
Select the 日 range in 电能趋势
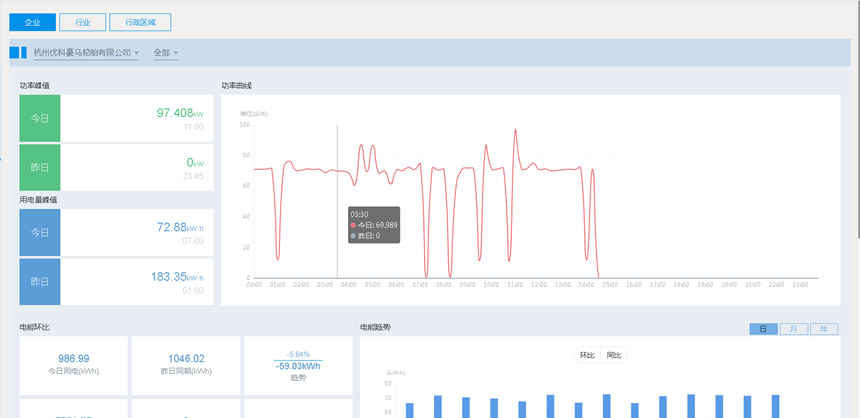(763, 329)
